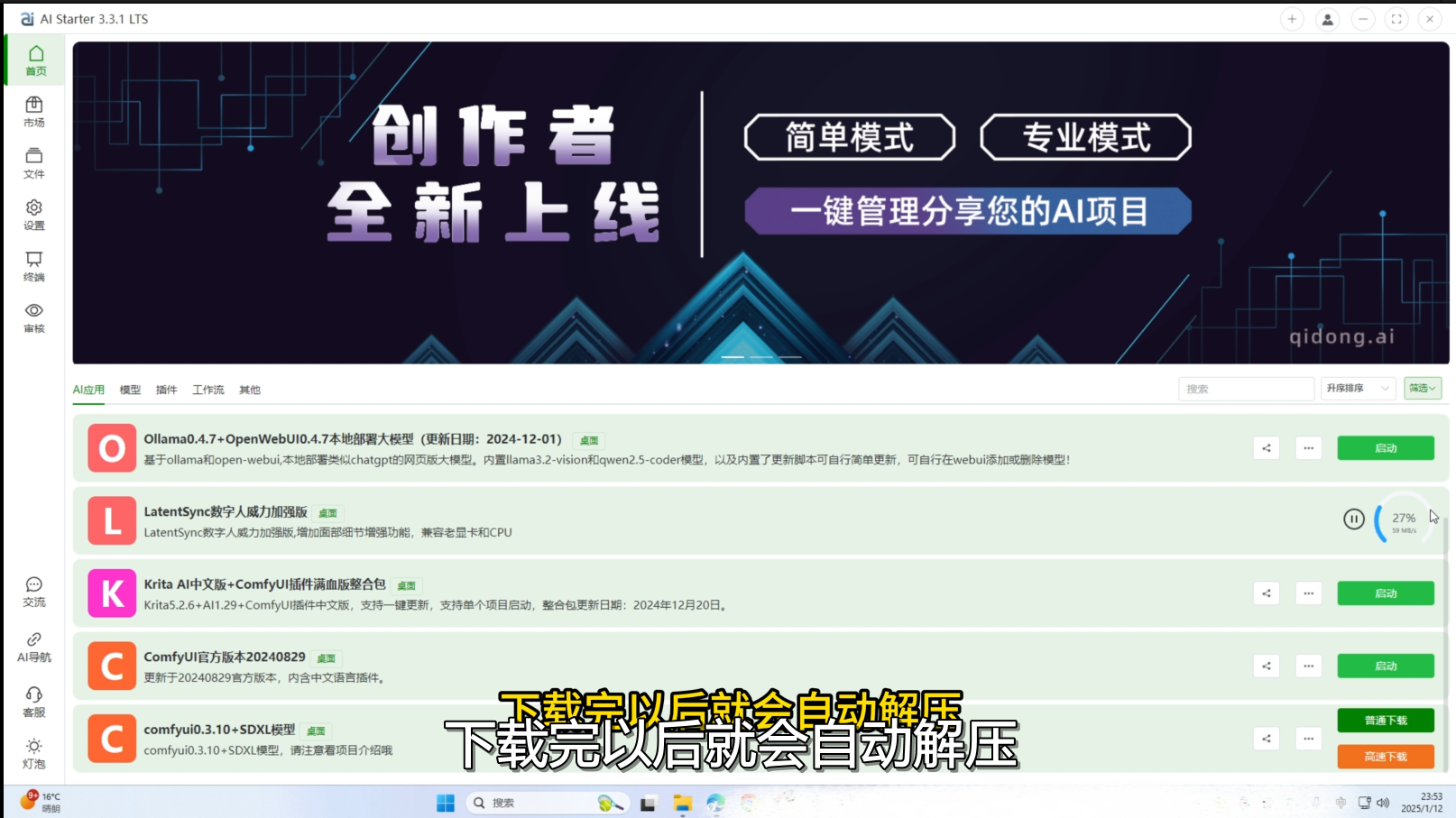Click the 高速下载 button
1456x818 pixels.
(1386, 757)
